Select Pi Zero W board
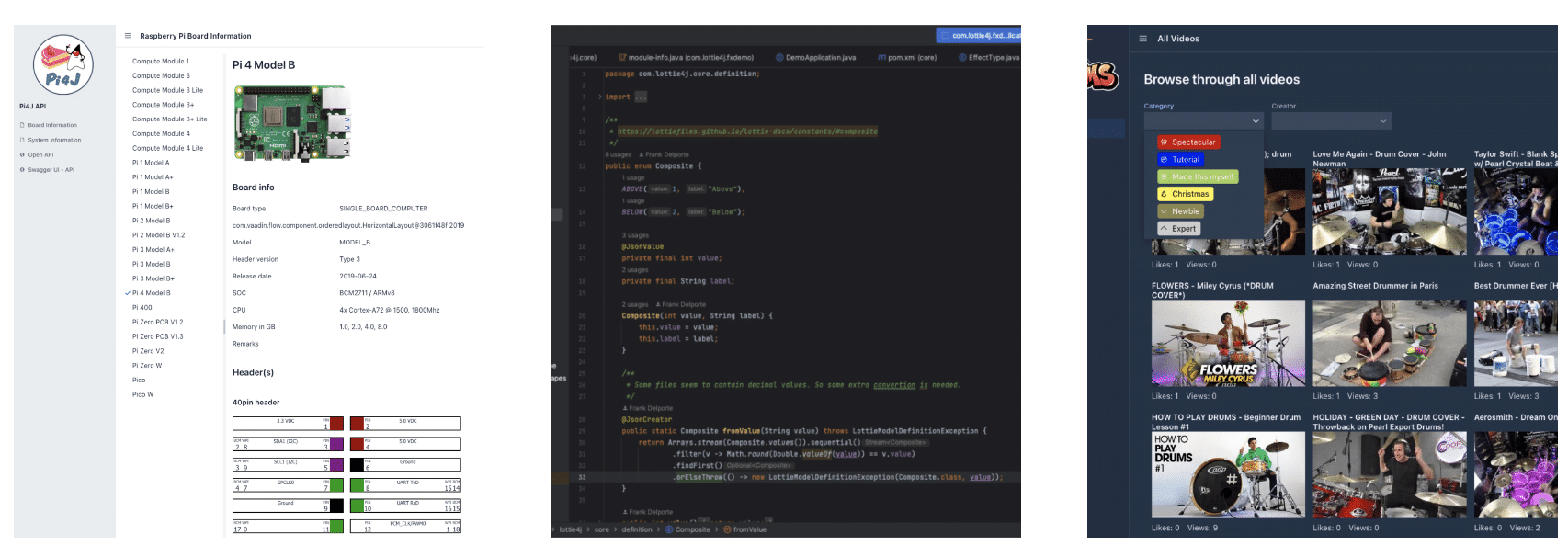Image resolution: width=1568 pixels, height=557 pixels. pyautogui.click(x=147, y=366)
